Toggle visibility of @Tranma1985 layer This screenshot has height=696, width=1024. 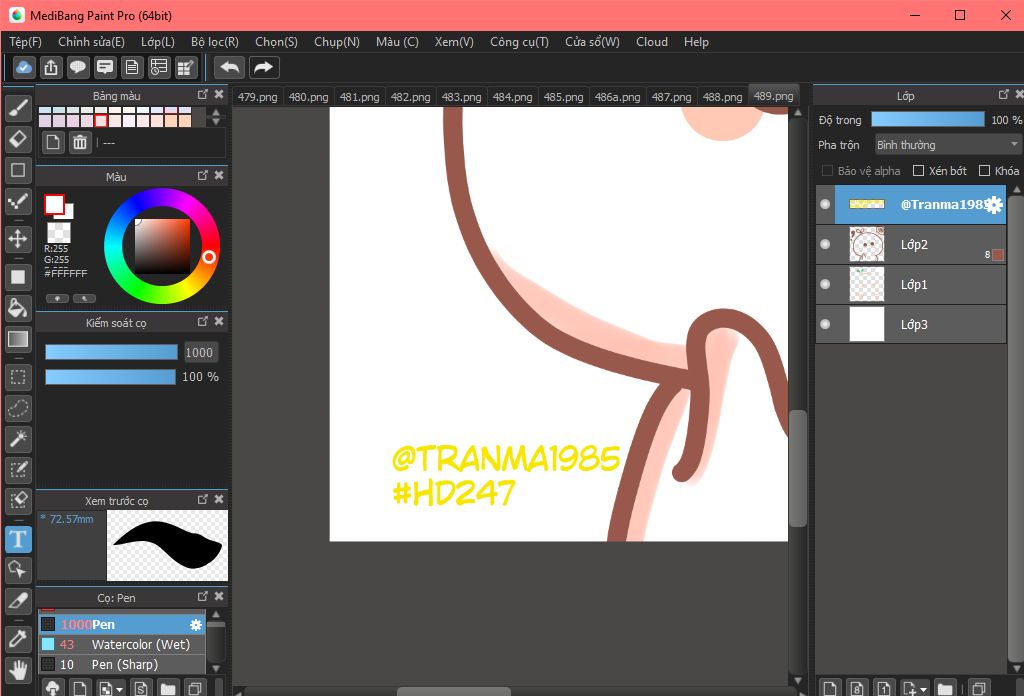[x=825, y=204]
